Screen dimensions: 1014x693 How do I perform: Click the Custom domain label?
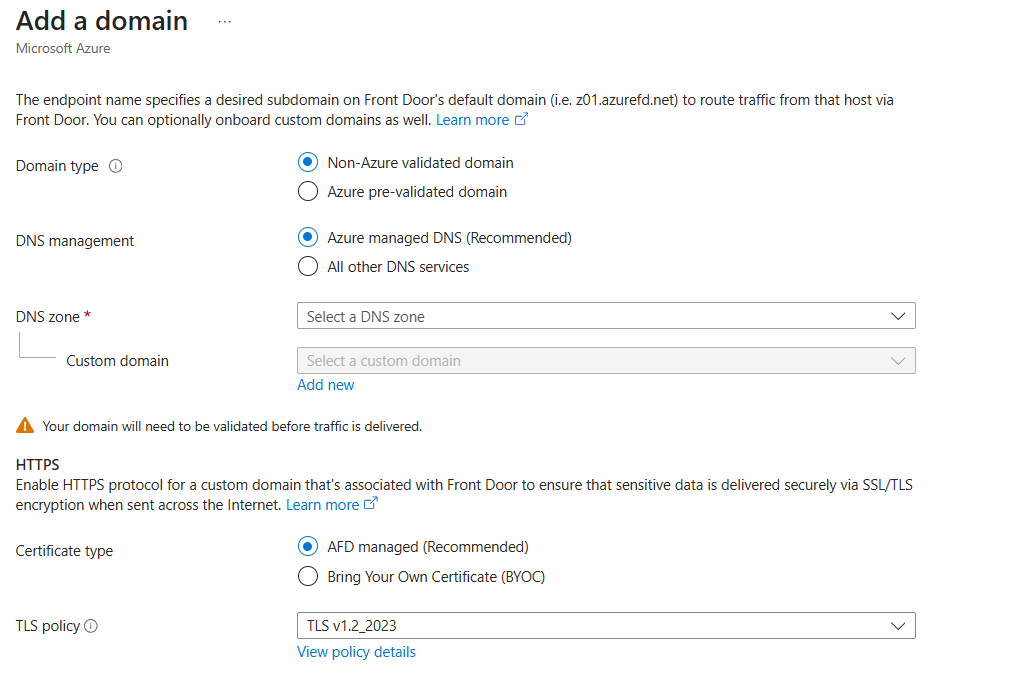(x=117, y=361)
